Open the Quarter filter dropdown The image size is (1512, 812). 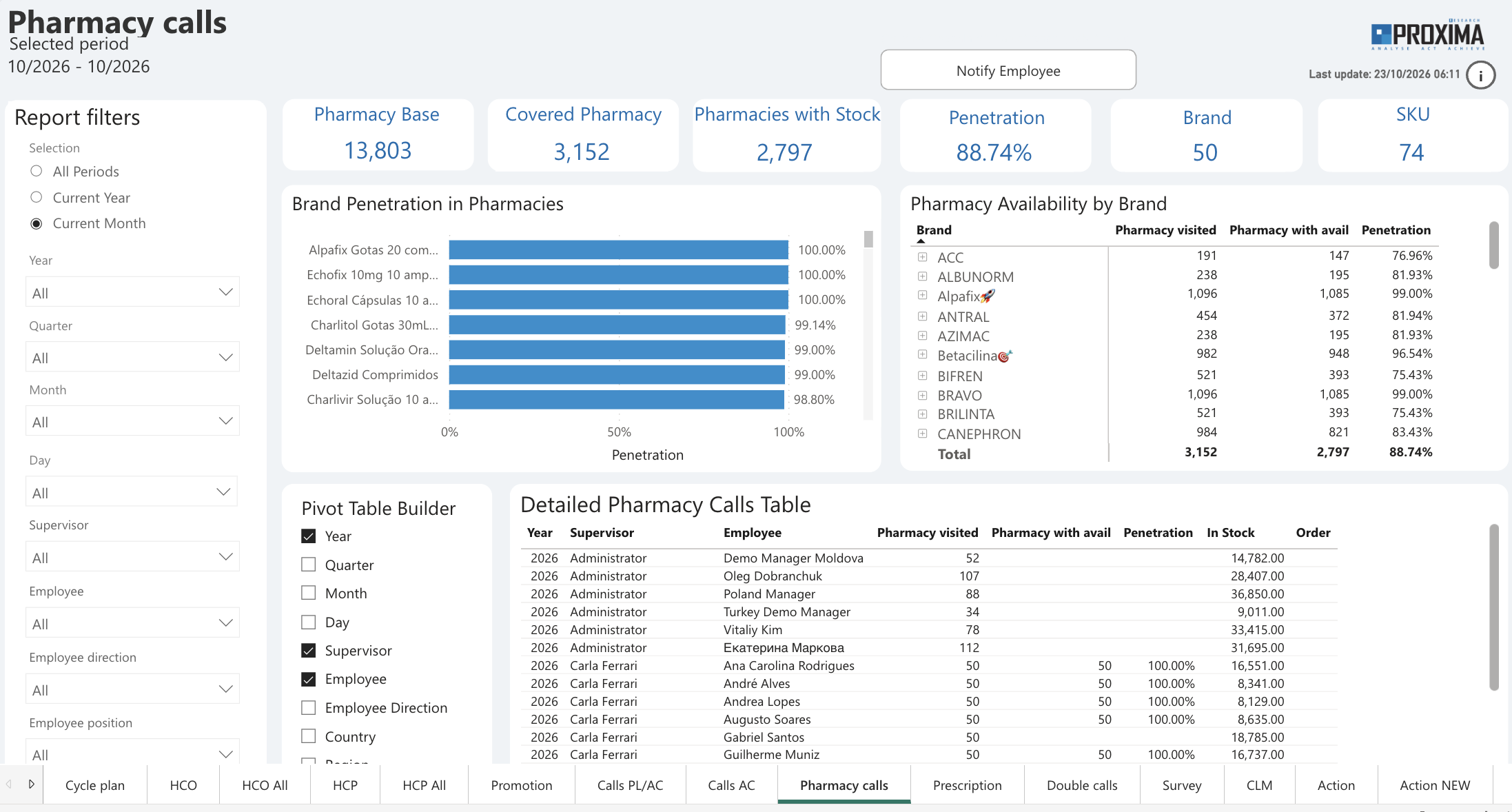[x=132, y=357]
